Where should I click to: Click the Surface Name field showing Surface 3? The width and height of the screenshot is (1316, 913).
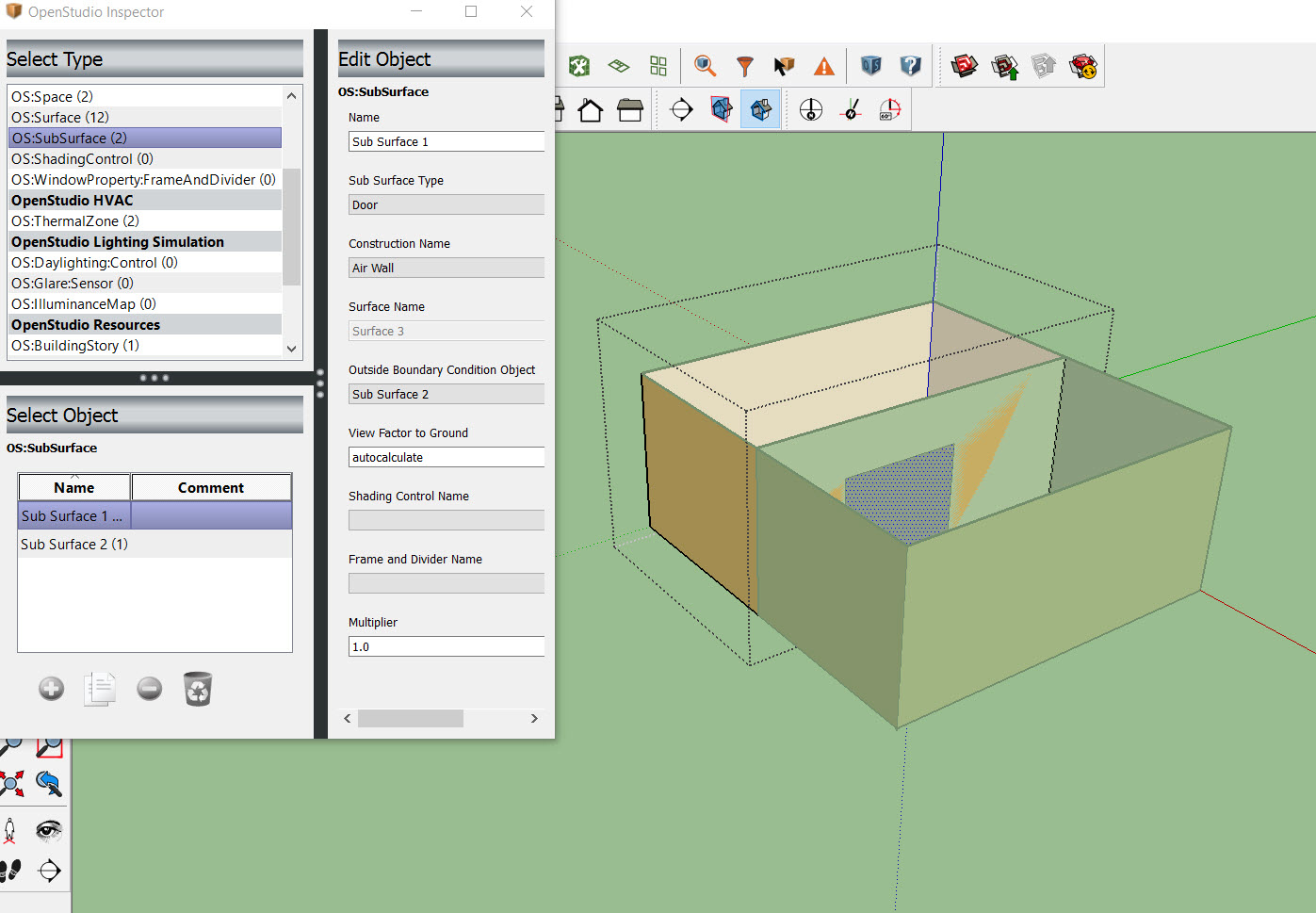coord(447,331)
